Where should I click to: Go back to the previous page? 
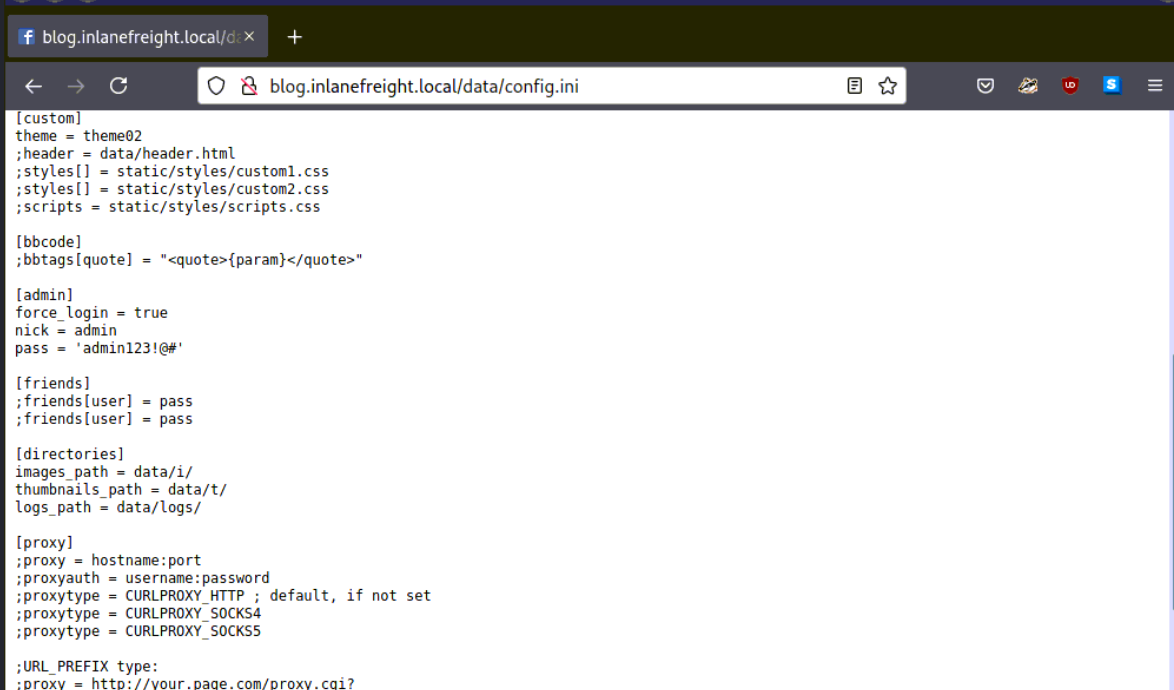point(33,87)
